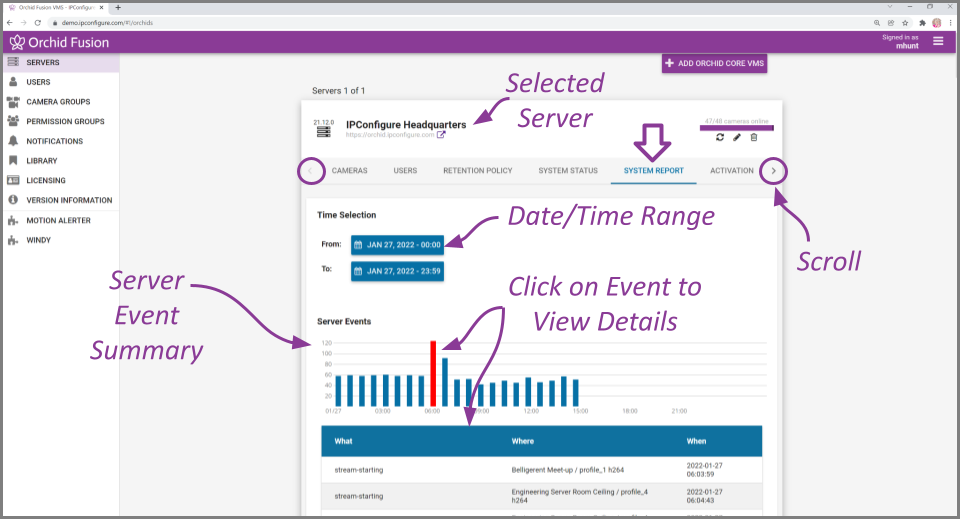Click the Camera Groups icon

click(x=13, y=102)
